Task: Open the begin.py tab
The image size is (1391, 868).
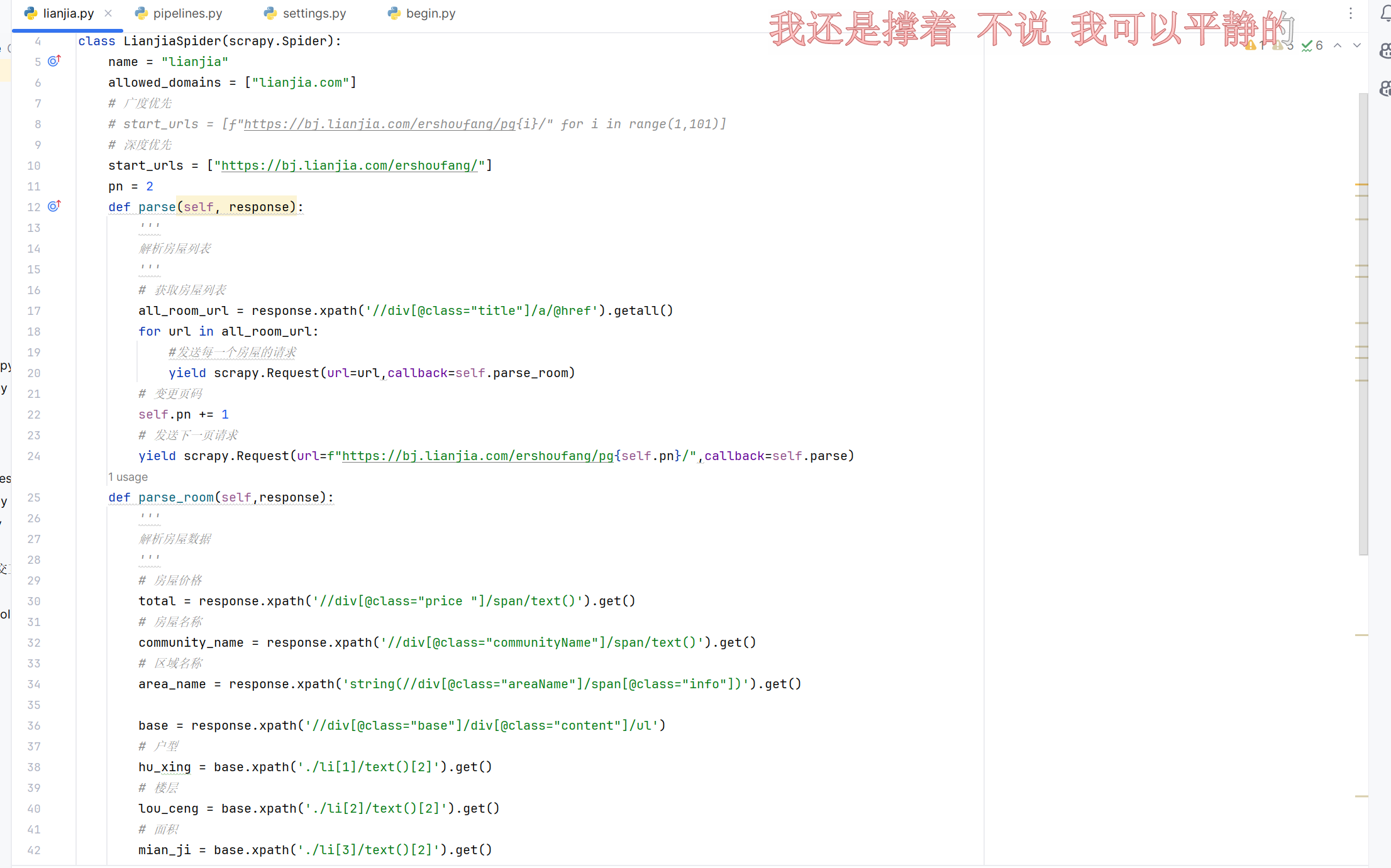Action: pos(423,13)
